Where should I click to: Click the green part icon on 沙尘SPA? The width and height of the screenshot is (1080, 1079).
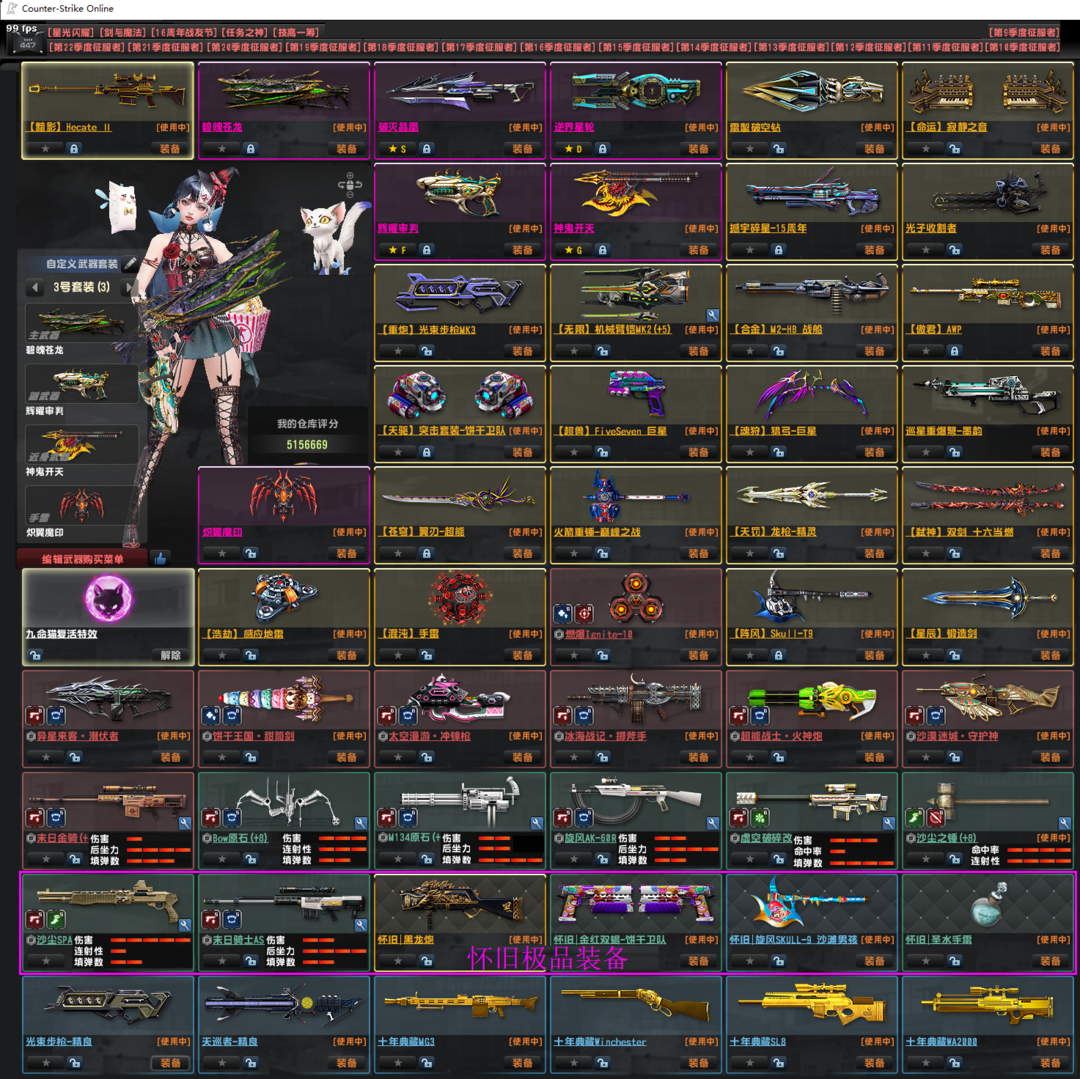pyautogui.click(x=56, y=919)
